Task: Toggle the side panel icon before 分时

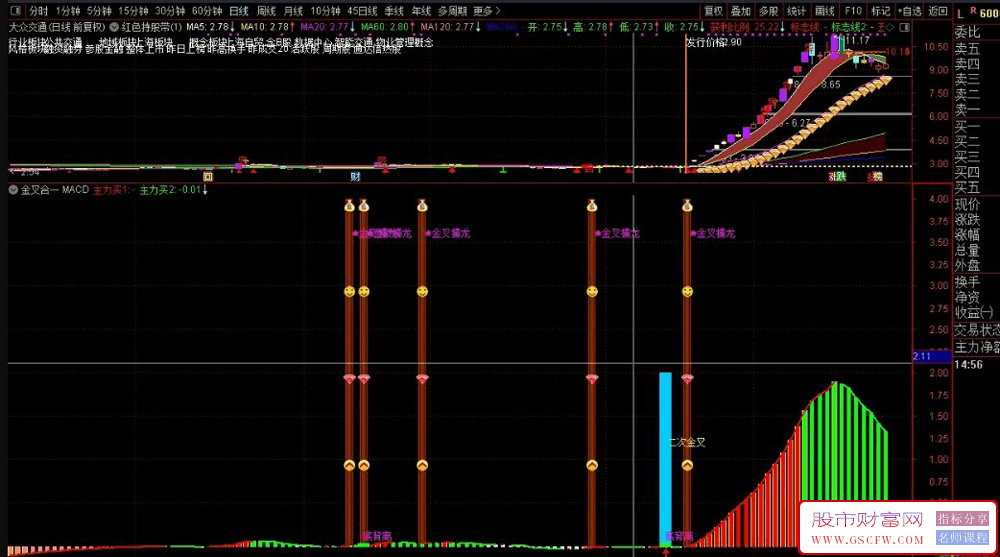Action: point(16,11)
